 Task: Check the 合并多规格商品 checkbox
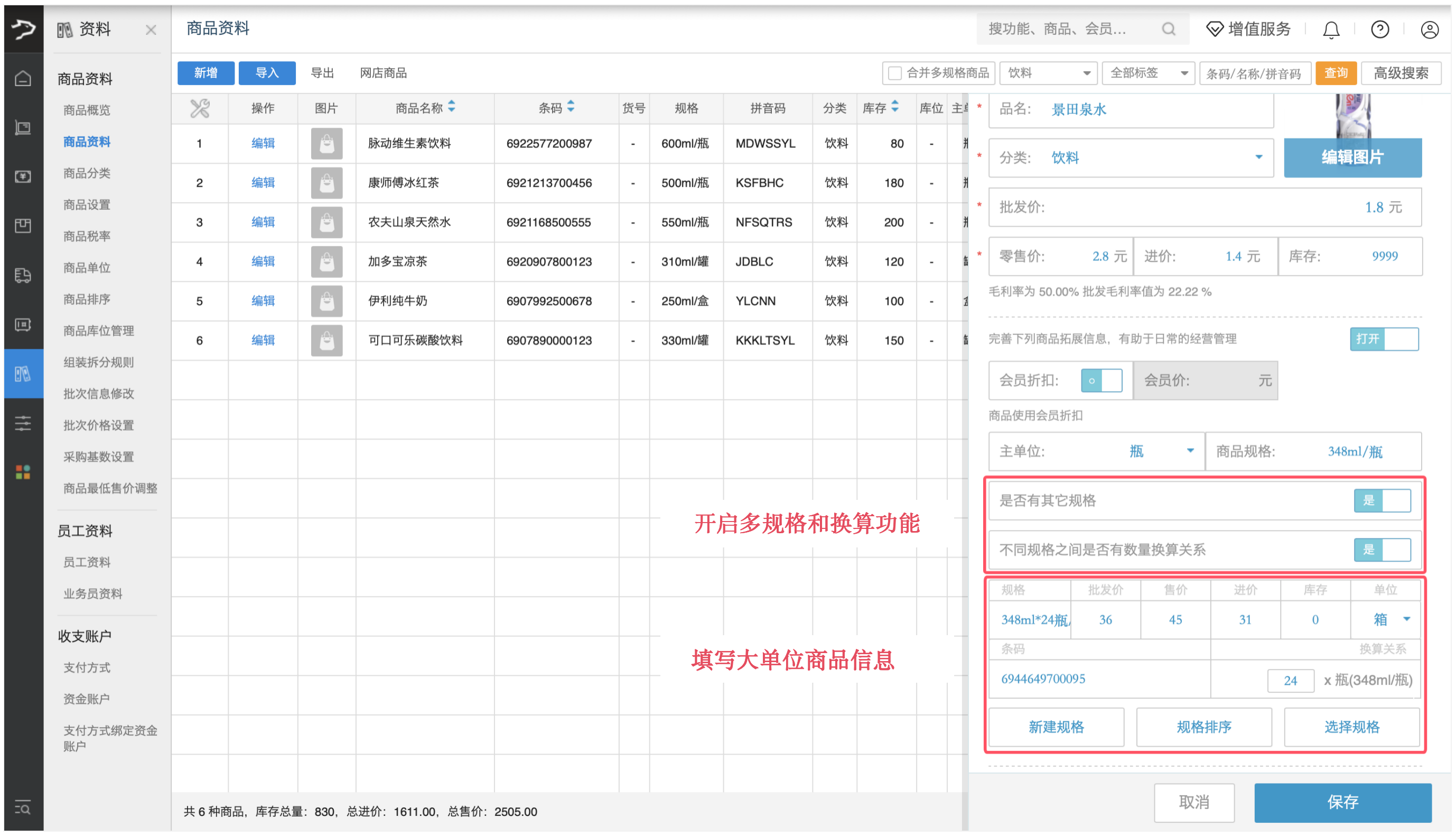pyautogui.click(x=894, y=73)
